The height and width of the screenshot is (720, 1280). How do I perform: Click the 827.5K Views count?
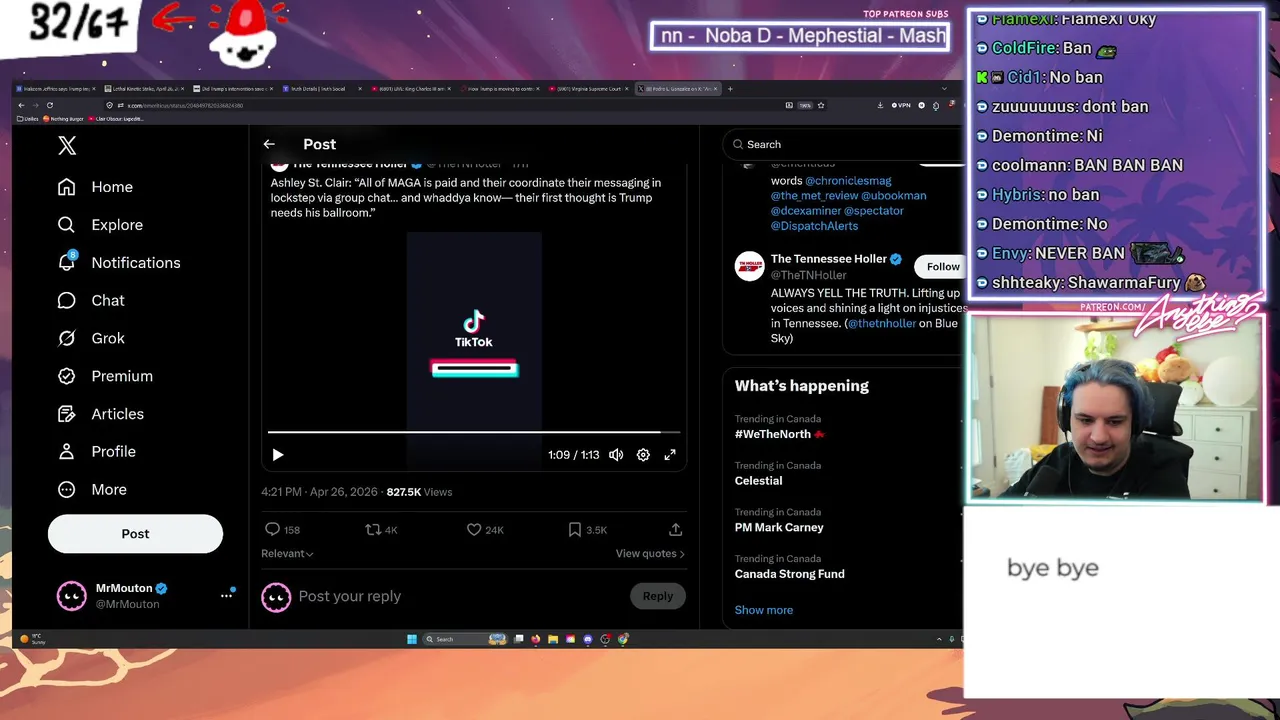point(419,492)
